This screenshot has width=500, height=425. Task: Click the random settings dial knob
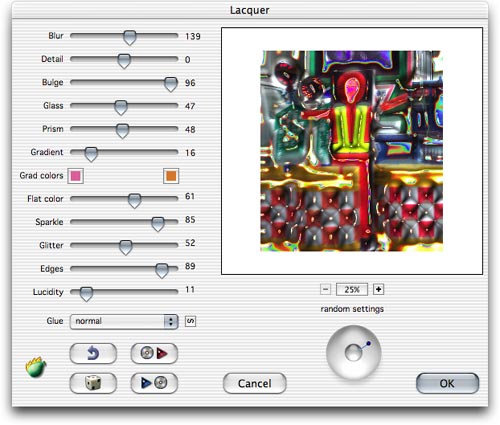tap(354, 353)
